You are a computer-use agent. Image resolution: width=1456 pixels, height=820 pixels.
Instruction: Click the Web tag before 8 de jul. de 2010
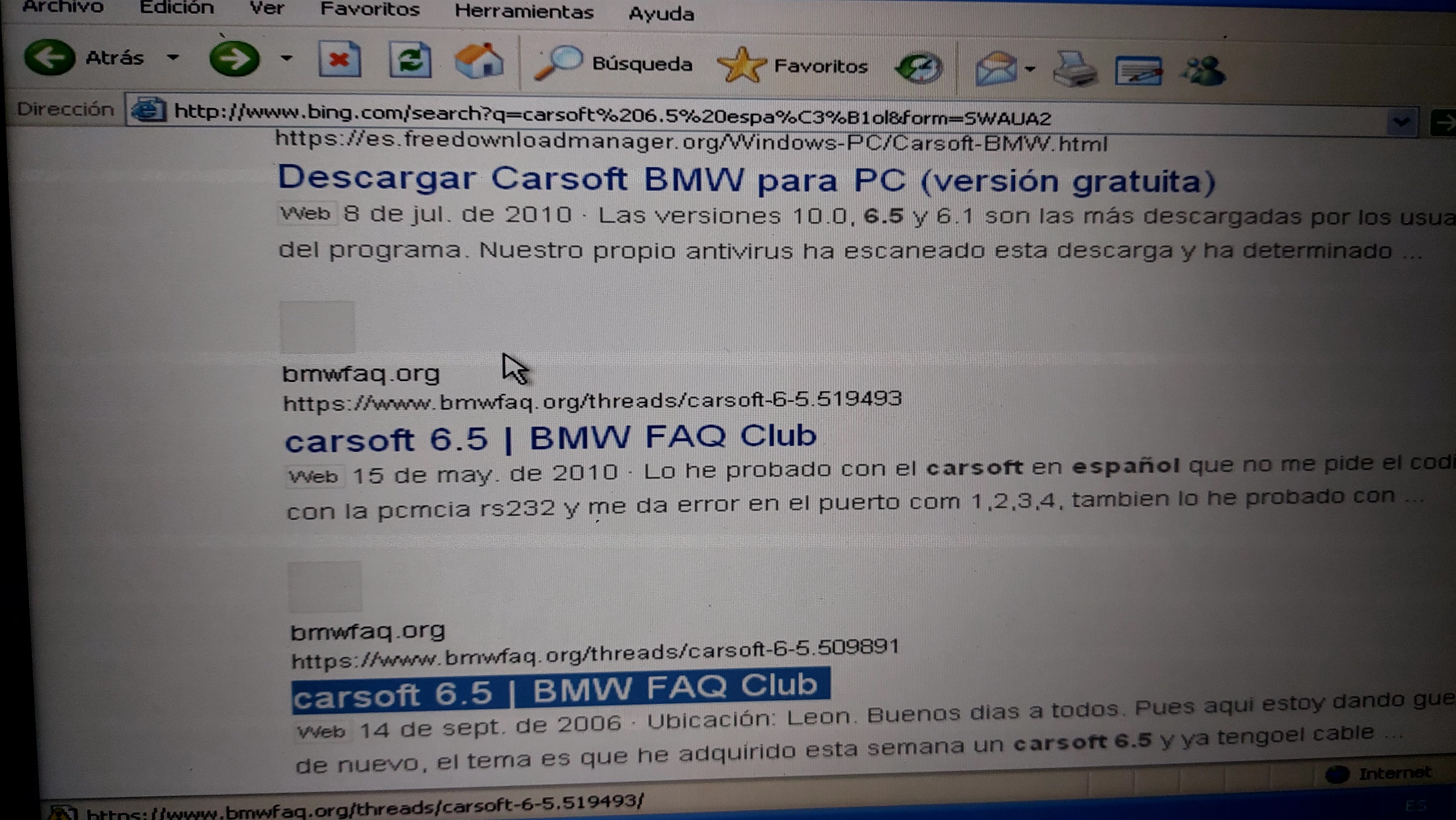(x=306, y=213)
